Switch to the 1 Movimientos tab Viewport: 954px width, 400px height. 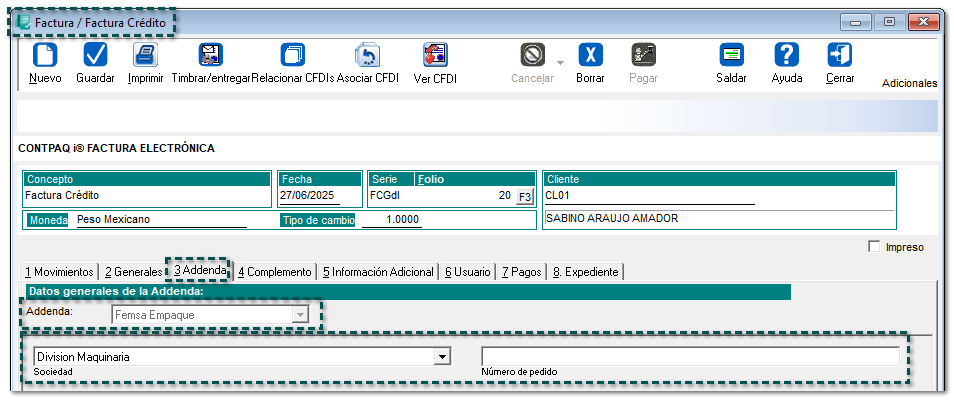59,272
